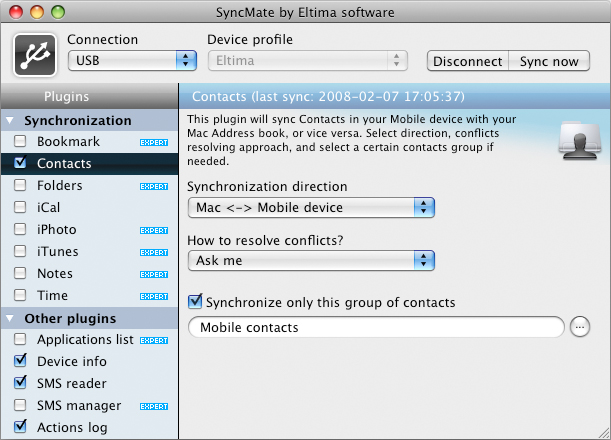
Task: Click the EXPERT badge next to Bookmark
Action: click(x=154, y=142)
